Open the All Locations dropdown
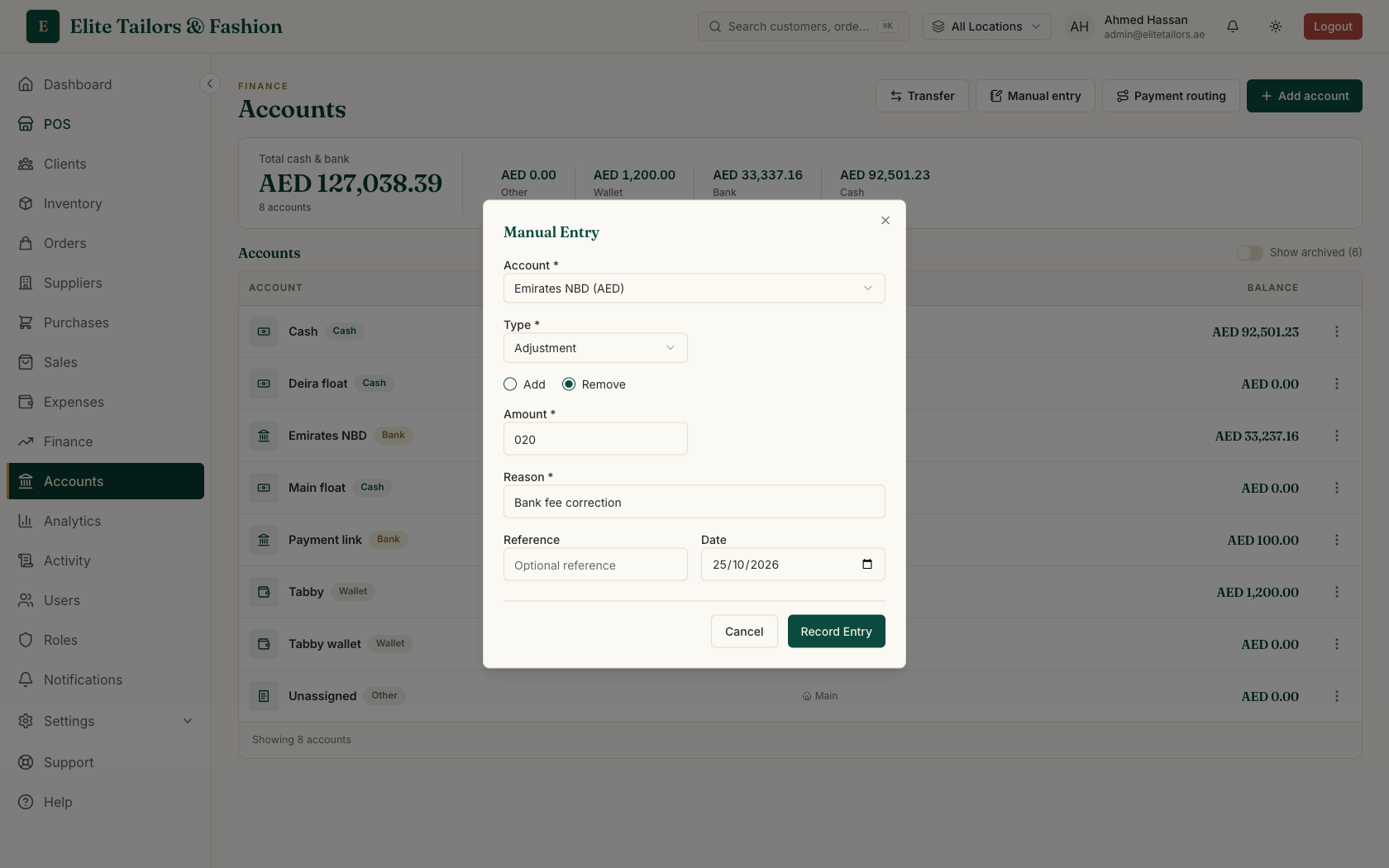 987,26
